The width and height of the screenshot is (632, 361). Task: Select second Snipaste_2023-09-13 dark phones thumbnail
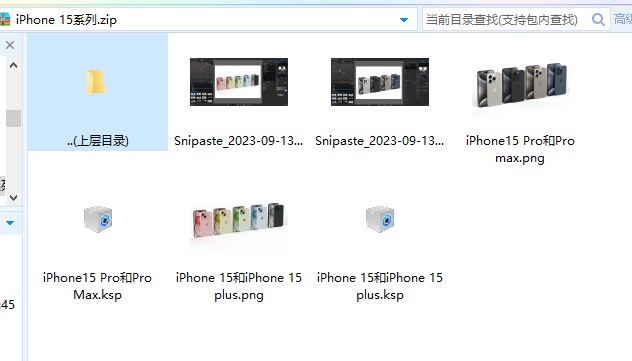click(380, 82)
